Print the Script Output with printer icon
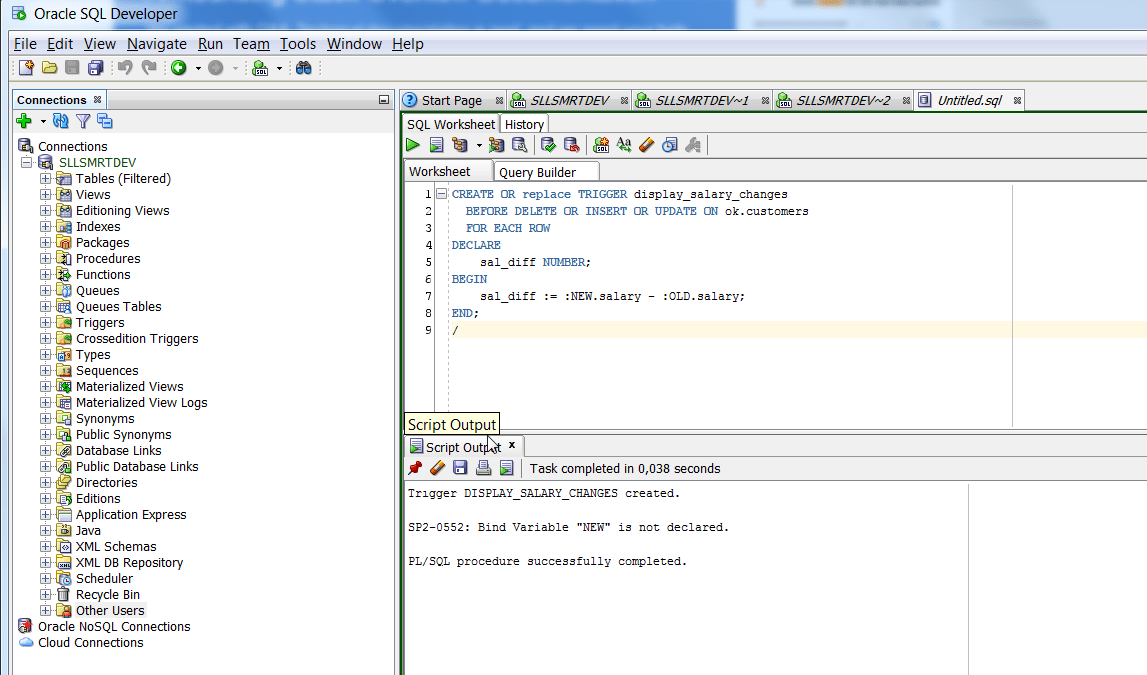1147x675 pixels. pyautogui.click(x=483, y=468)
